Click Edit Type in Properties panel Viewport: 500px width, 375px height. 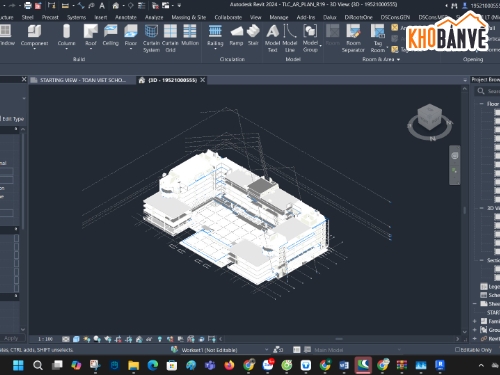tap(13, 119)
